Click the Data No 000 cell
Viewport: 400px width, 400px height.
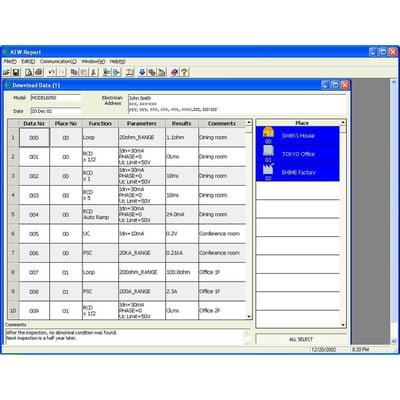click(34, 137)
